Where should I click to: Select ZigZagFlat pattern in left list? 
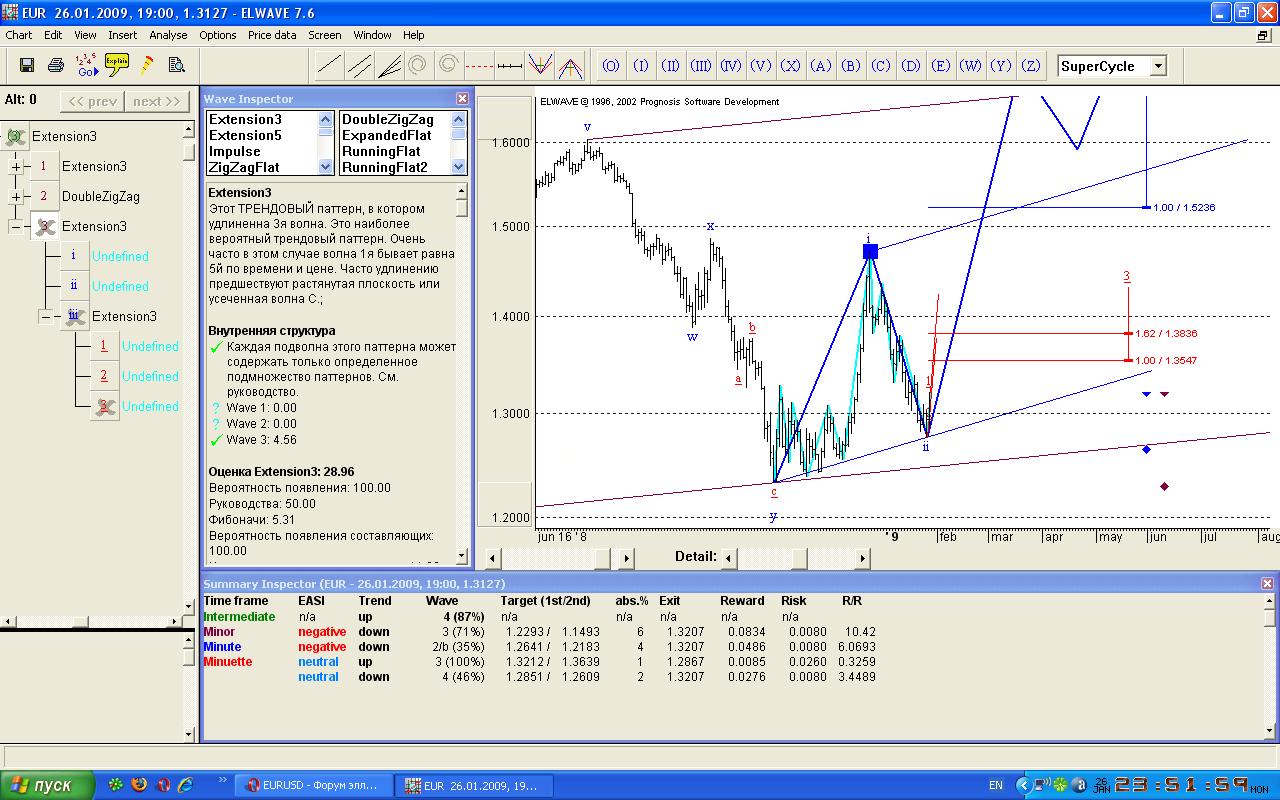244,168
